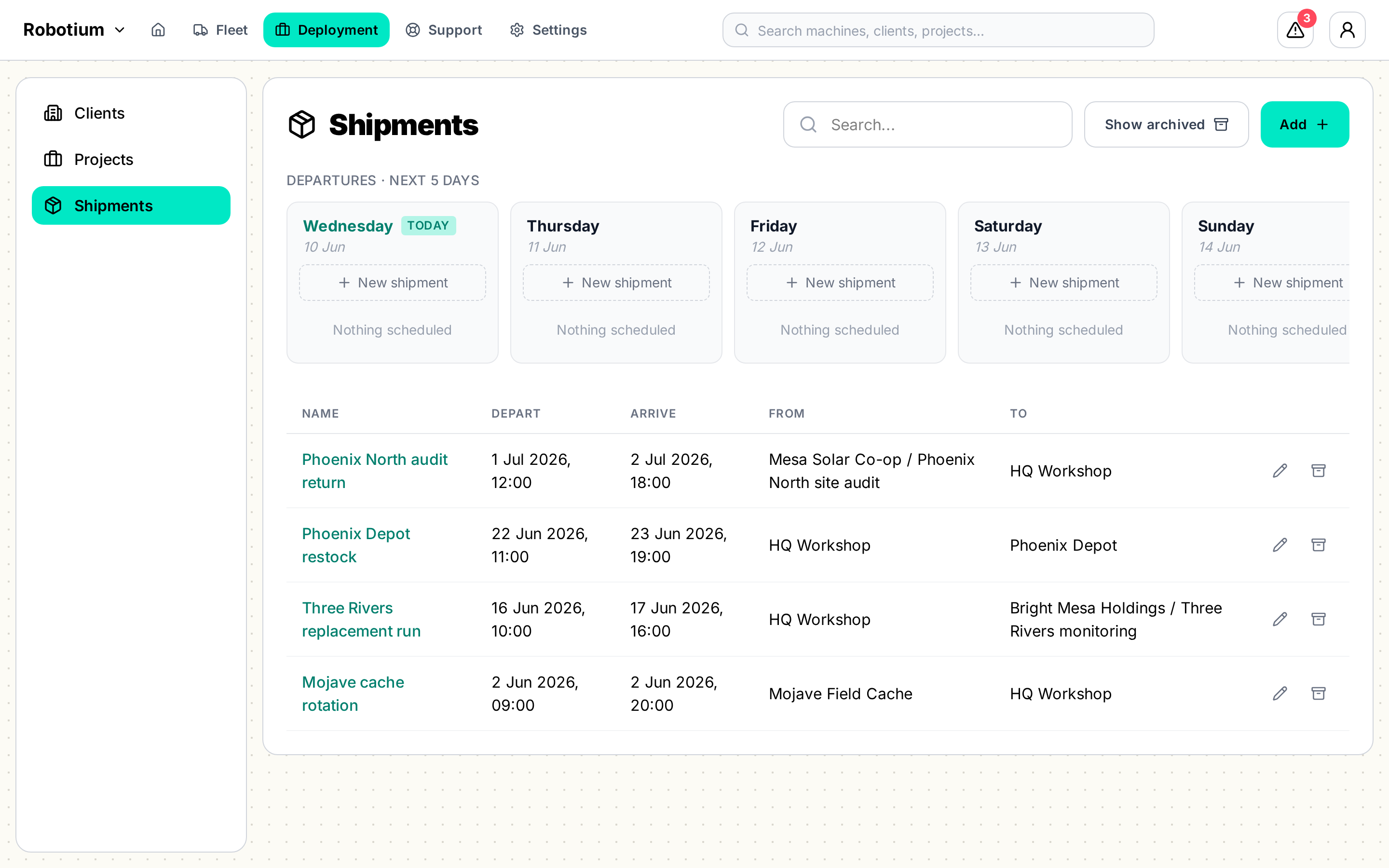1389x868 pixels.
Task: Click origin 'Mojave Field Cache'
Action: (840, 693)
